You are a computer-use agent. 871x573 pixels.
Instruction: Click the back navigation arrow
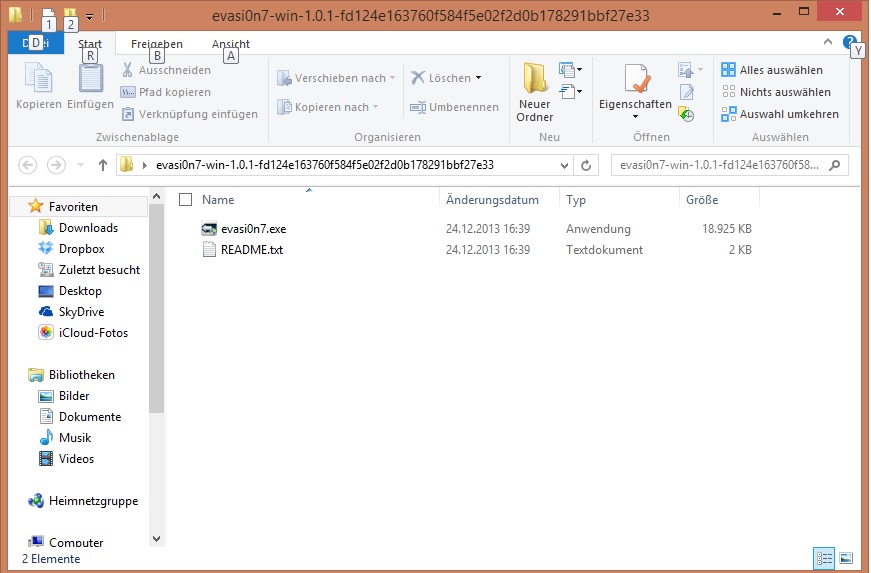(x=27, y=165)
